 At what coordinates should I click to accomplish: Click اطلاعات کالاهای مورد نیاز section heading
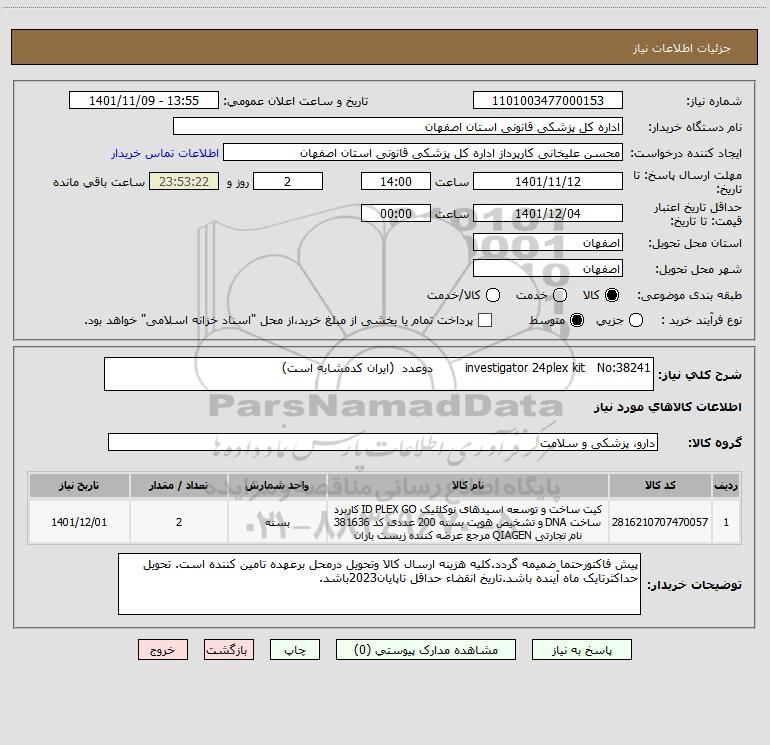668,407
